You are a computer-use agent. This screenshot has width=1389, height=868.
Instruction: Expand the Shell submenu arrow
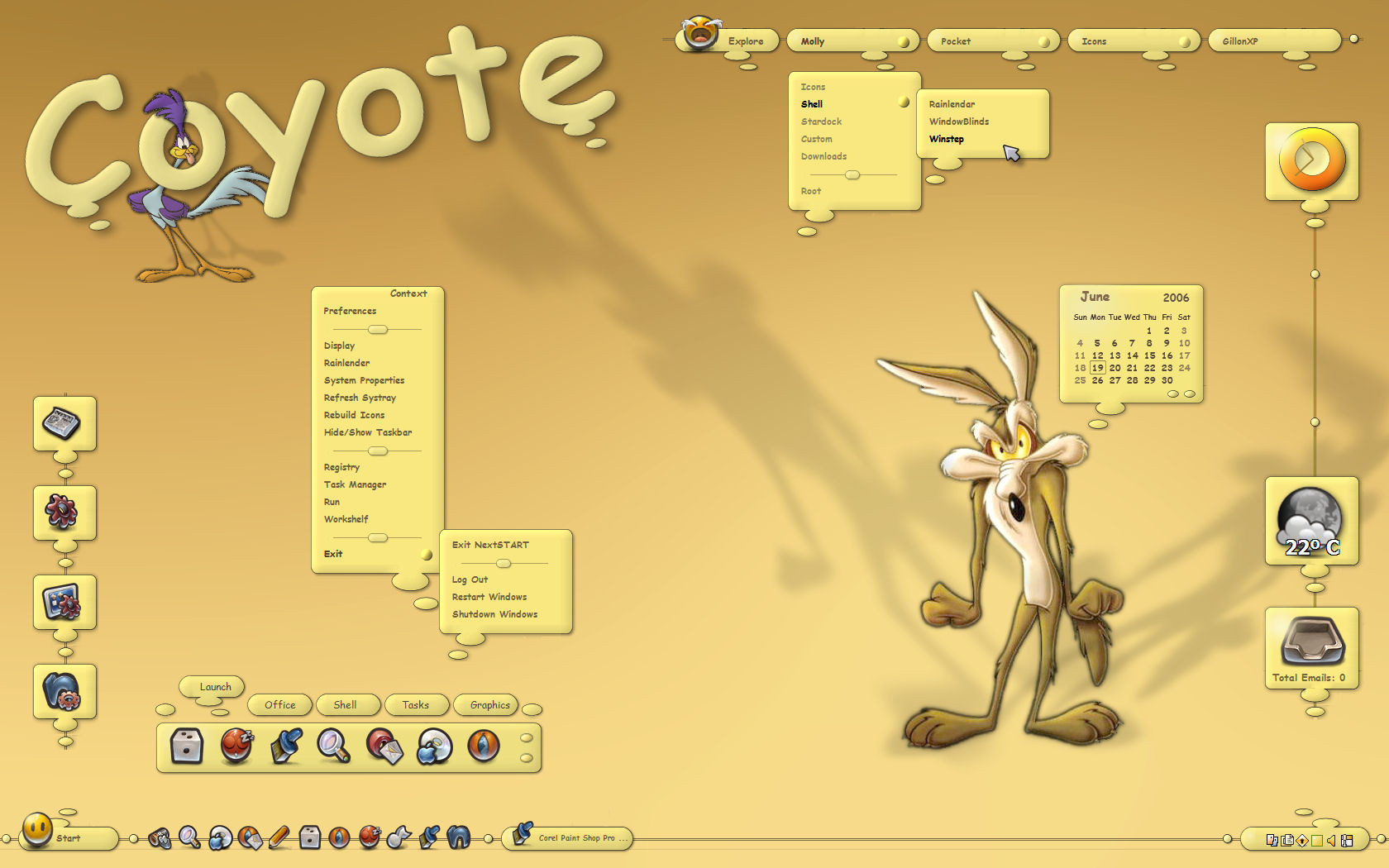tap(904, 103)
